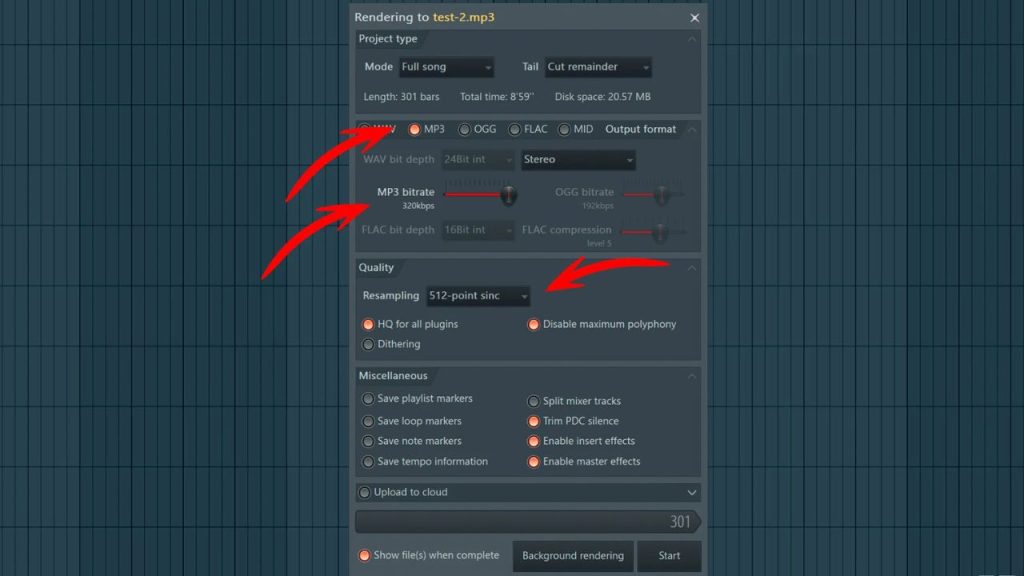Click the Start button to render
Viewport: 1024px width, 576px height.
[669, 556]
